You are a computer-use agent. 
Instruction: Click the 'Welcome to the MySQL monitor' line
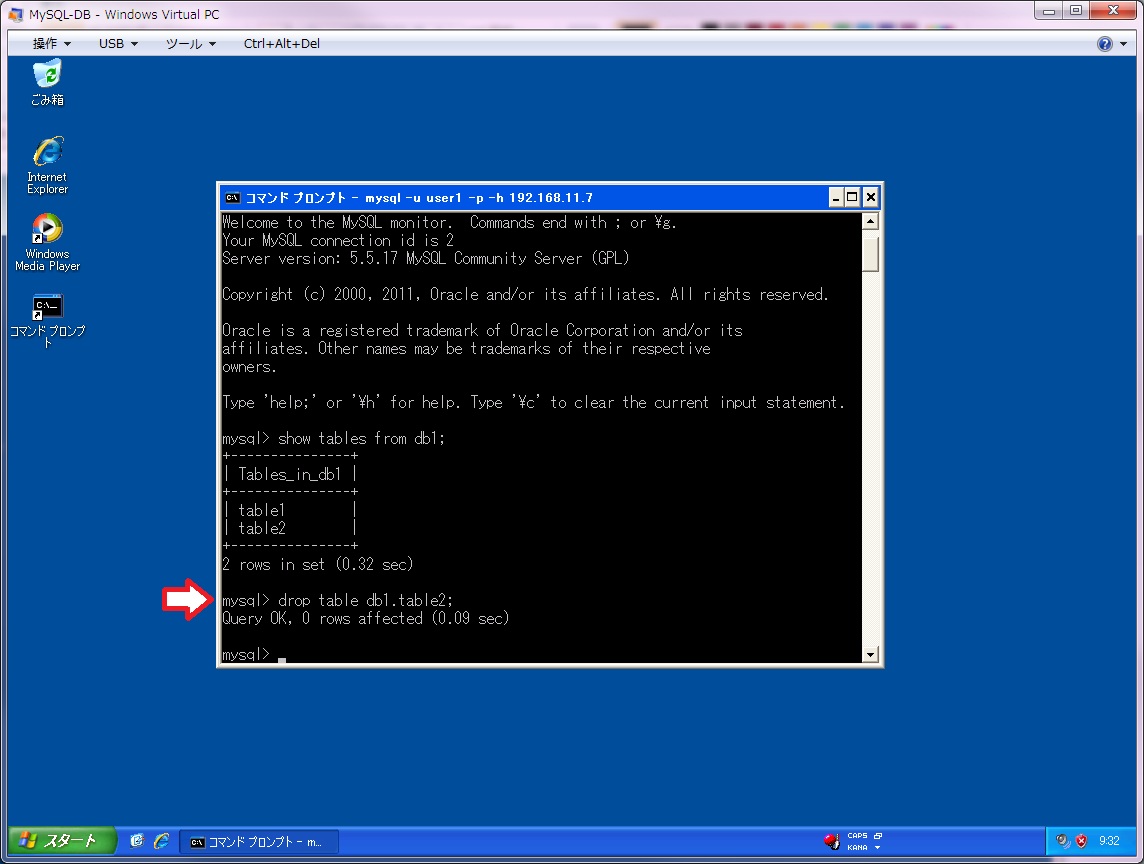tap(449, 223)
